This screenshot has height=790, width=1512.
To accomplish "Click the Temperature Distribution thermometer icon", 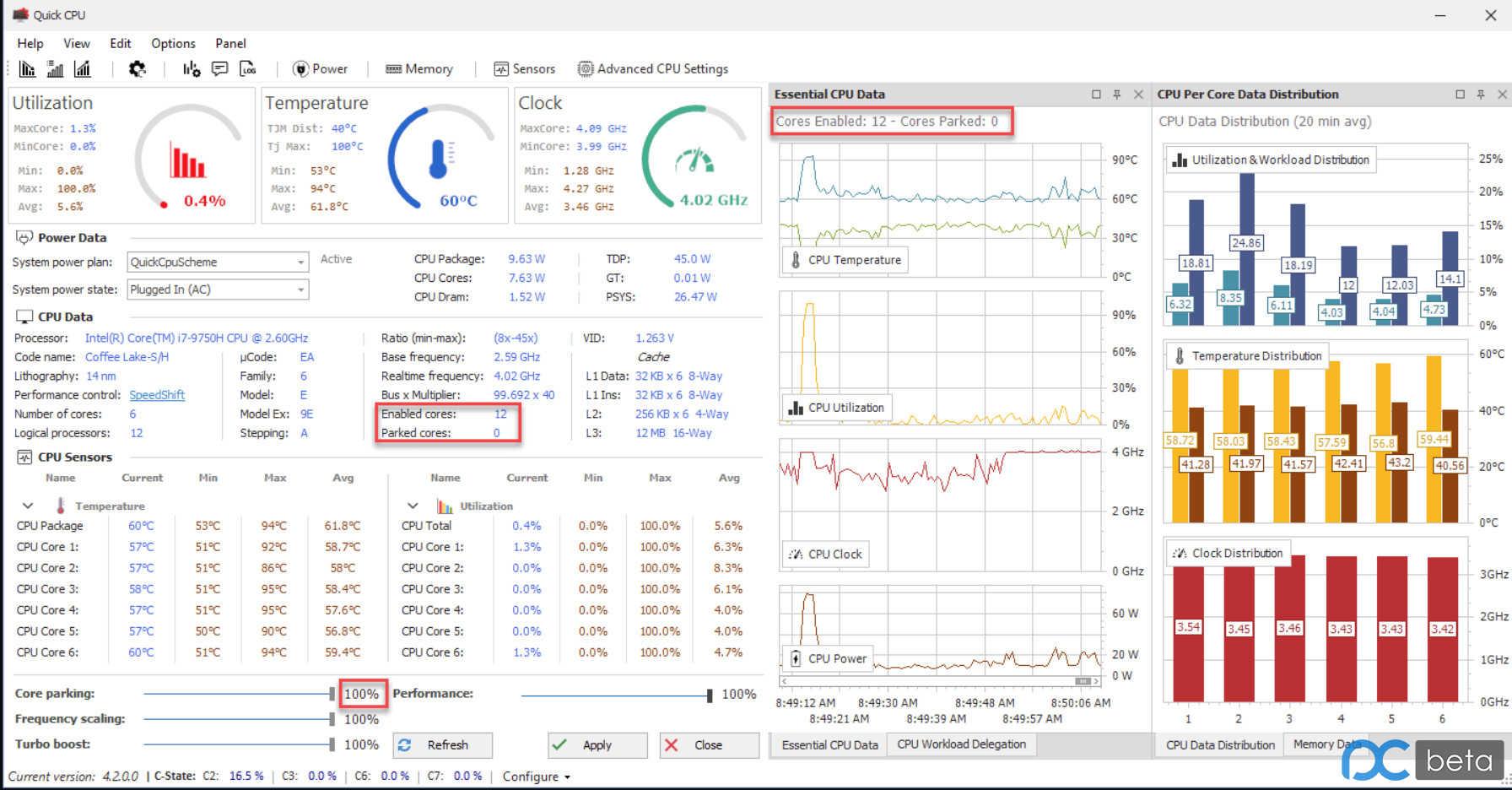I will pos(1180,356).
